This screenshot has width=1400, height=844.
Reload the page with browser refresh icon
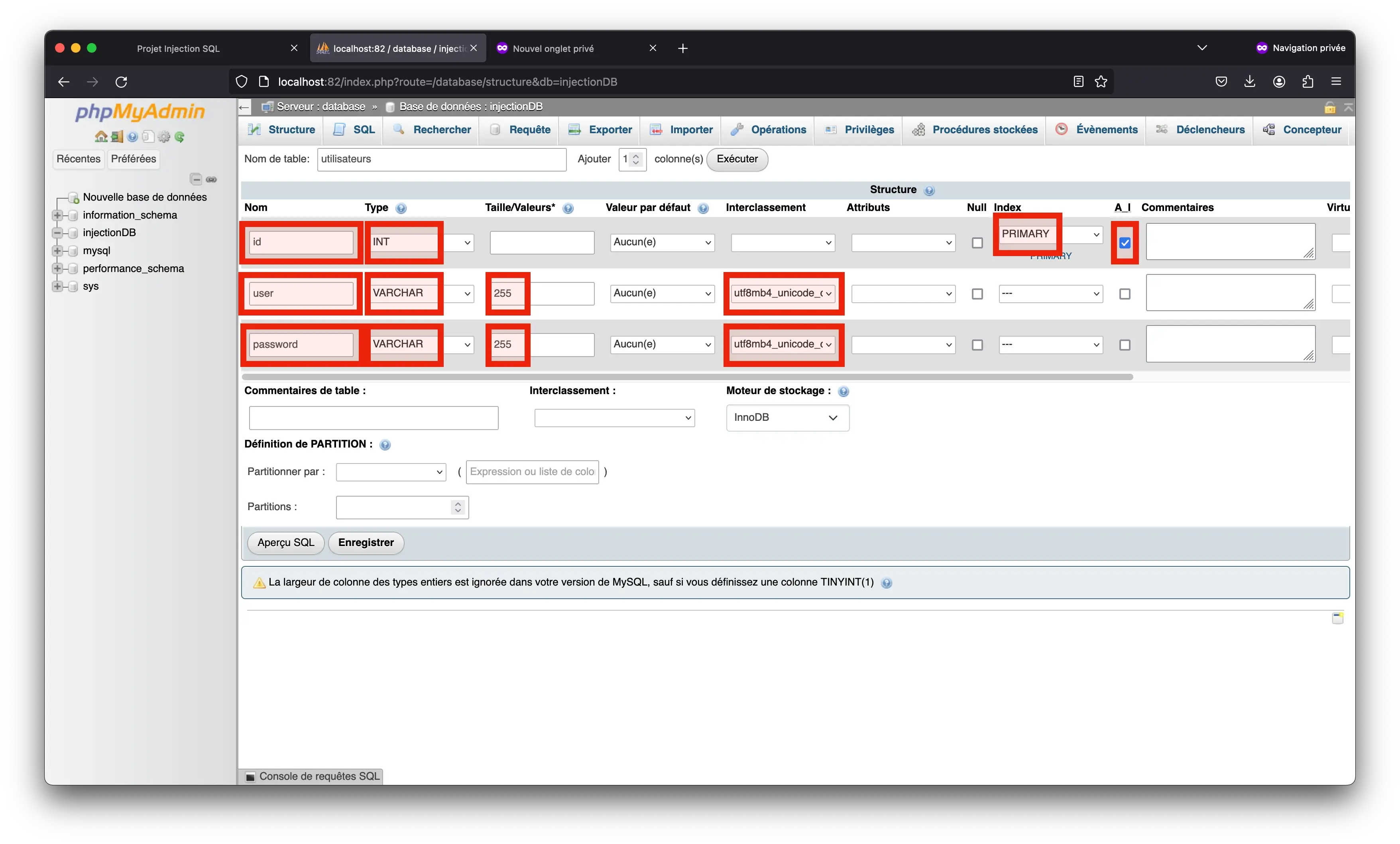121,82
